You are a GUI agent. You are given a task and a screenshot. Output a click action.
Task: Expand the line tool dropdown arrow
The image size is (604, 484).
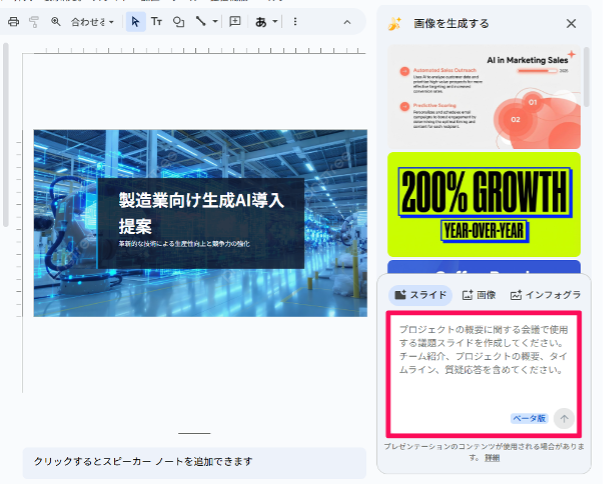(215, 22)
